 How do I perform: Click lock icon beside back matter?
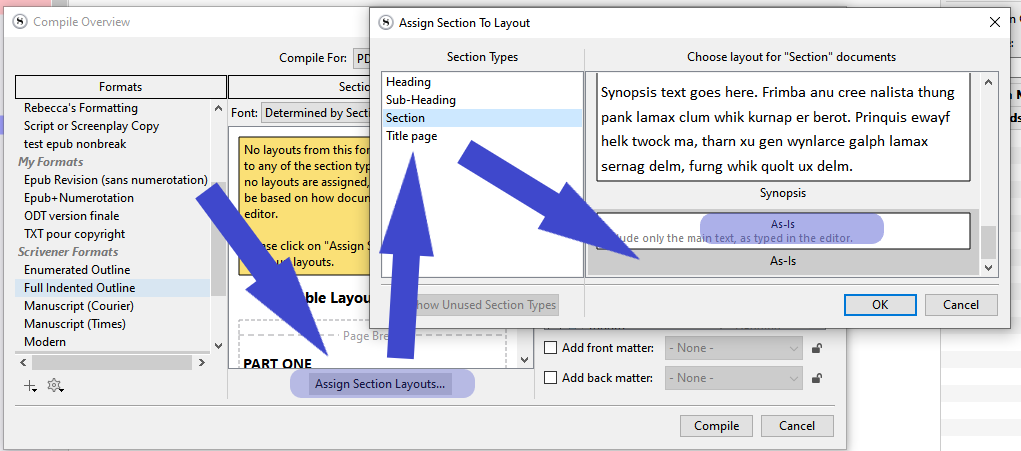[x=817, y=378]
